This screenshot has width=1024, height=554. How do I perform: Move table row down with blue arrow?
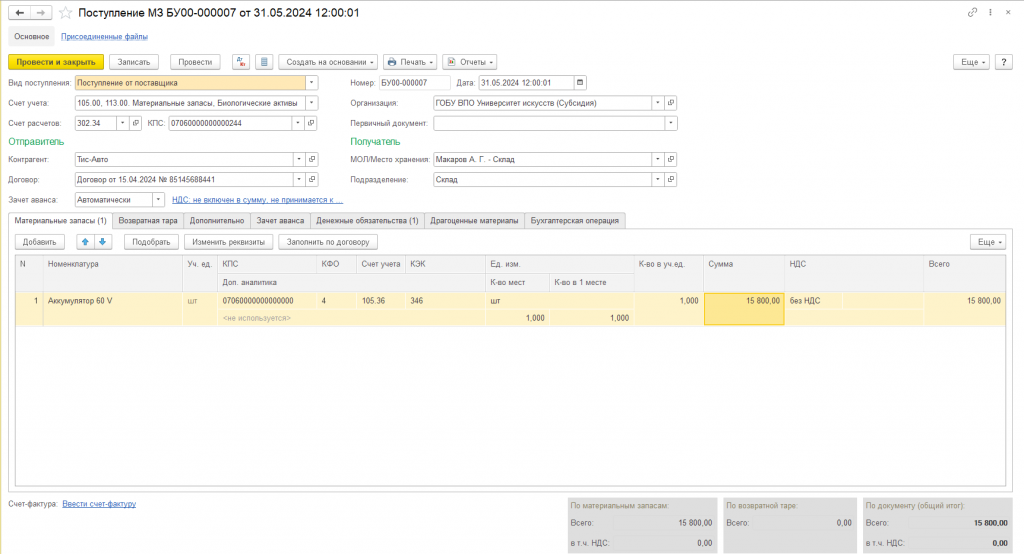pyautogui.click(x=103, y=242)
